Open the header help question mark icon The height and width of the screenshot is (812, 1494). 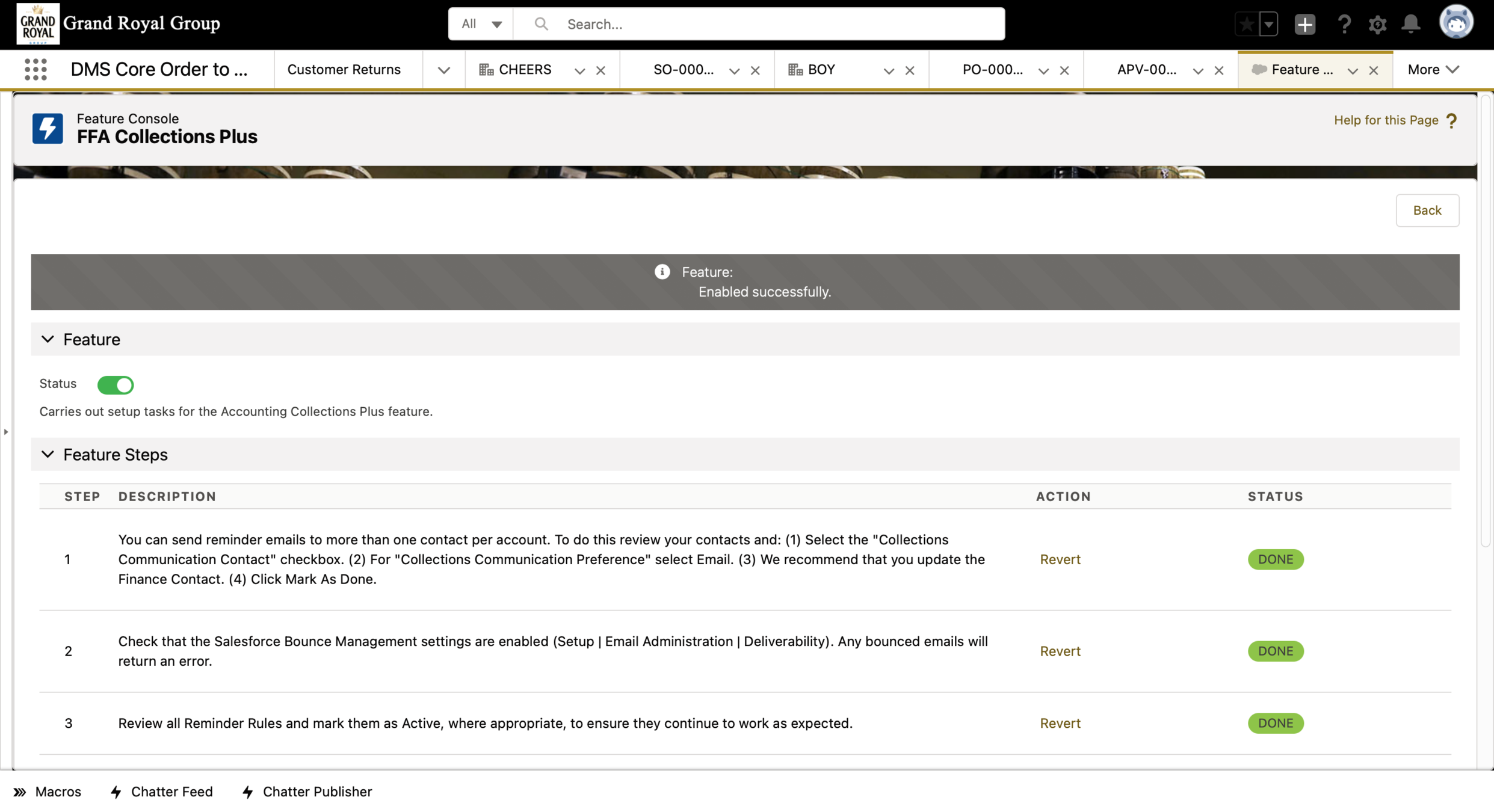click(x=1344, y=24)
